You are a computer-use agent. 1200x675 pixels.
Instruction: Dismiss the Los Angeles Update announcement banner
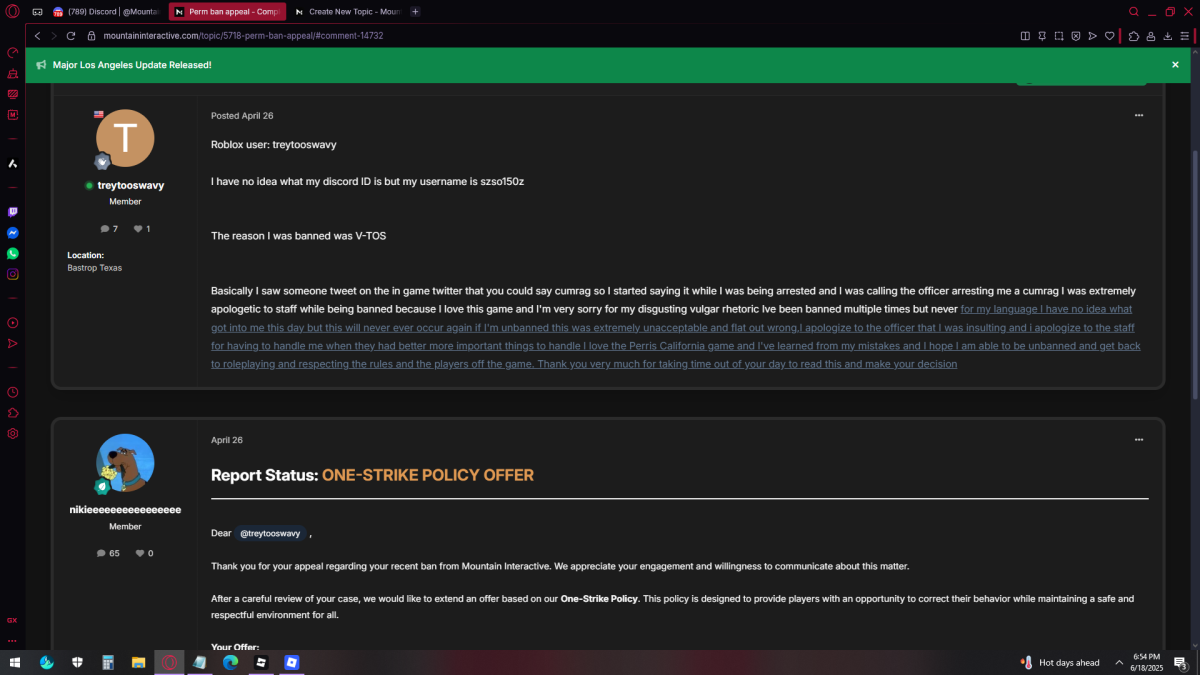pos(1175,64)
